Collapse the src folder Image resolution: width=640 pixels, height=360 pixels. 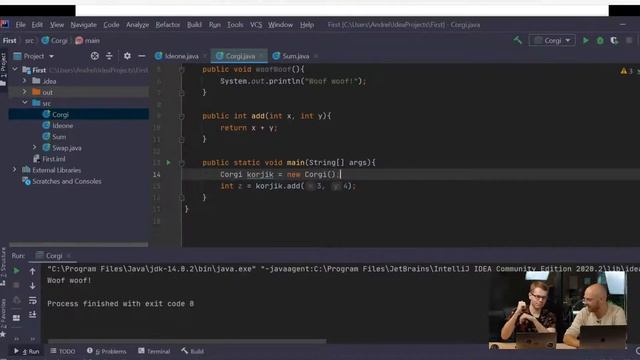coord(24,103)
